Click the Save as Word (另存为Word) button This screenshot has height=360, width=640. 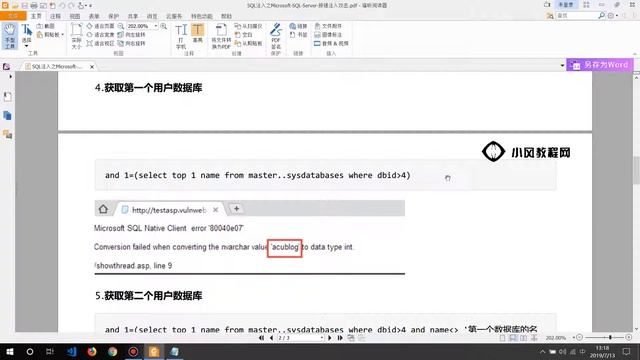600,65
